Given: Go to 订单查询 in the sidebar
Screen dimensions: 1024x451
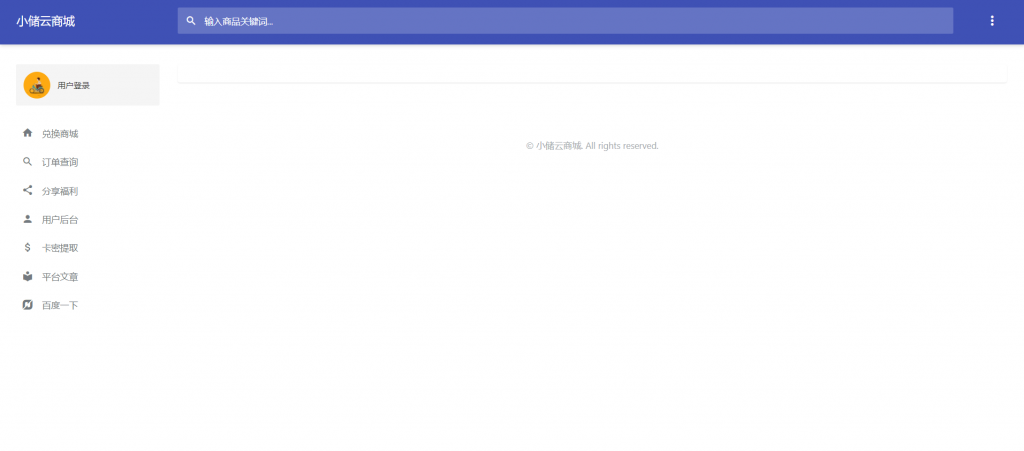Looking at the screenshot, I should click(x=60, y=162).
